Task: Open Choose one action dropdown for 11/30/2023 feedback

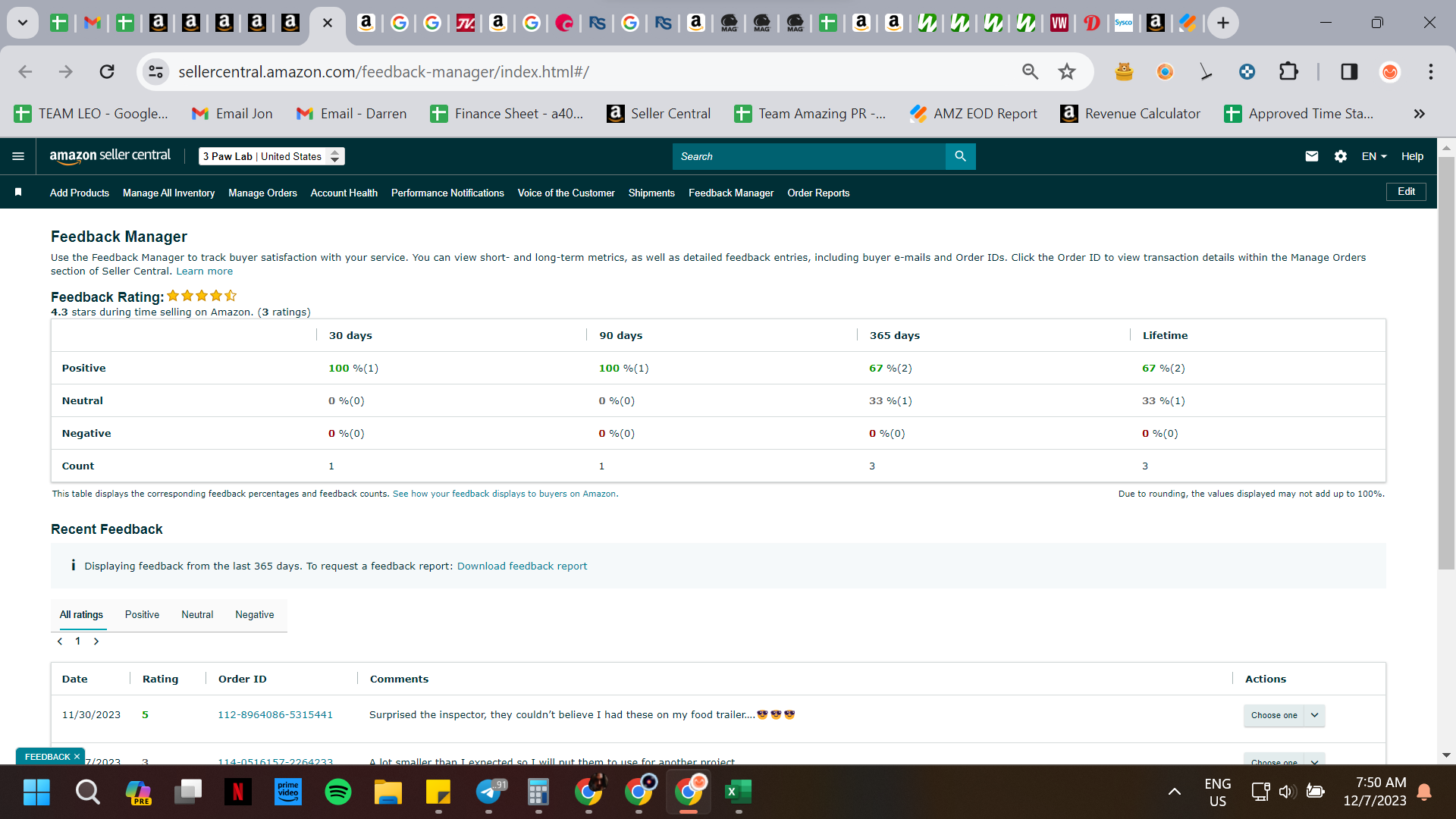Action: pos(1284,715)
